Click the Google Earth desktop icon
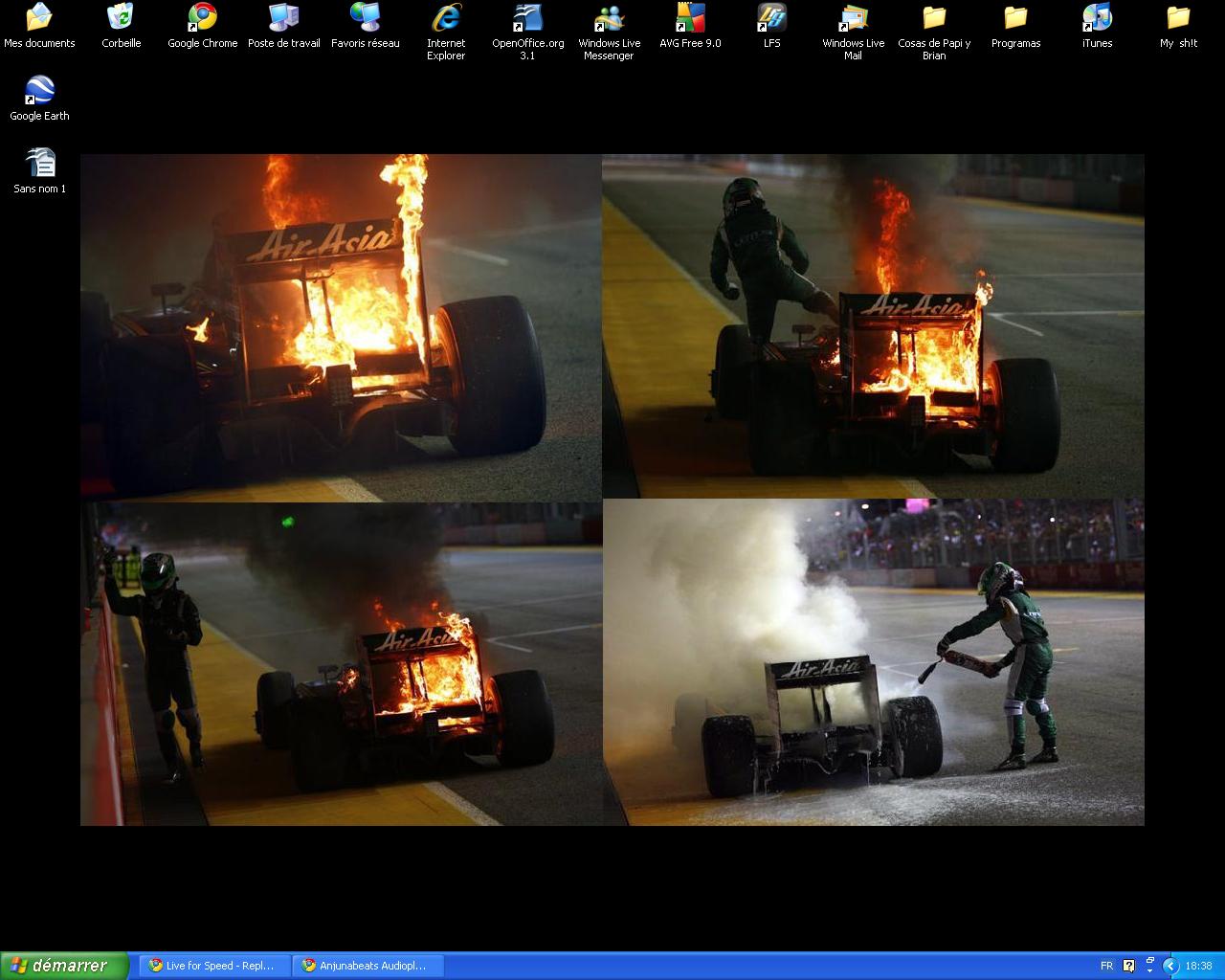Screen dimensions: 1225x980 pos(39,99)
